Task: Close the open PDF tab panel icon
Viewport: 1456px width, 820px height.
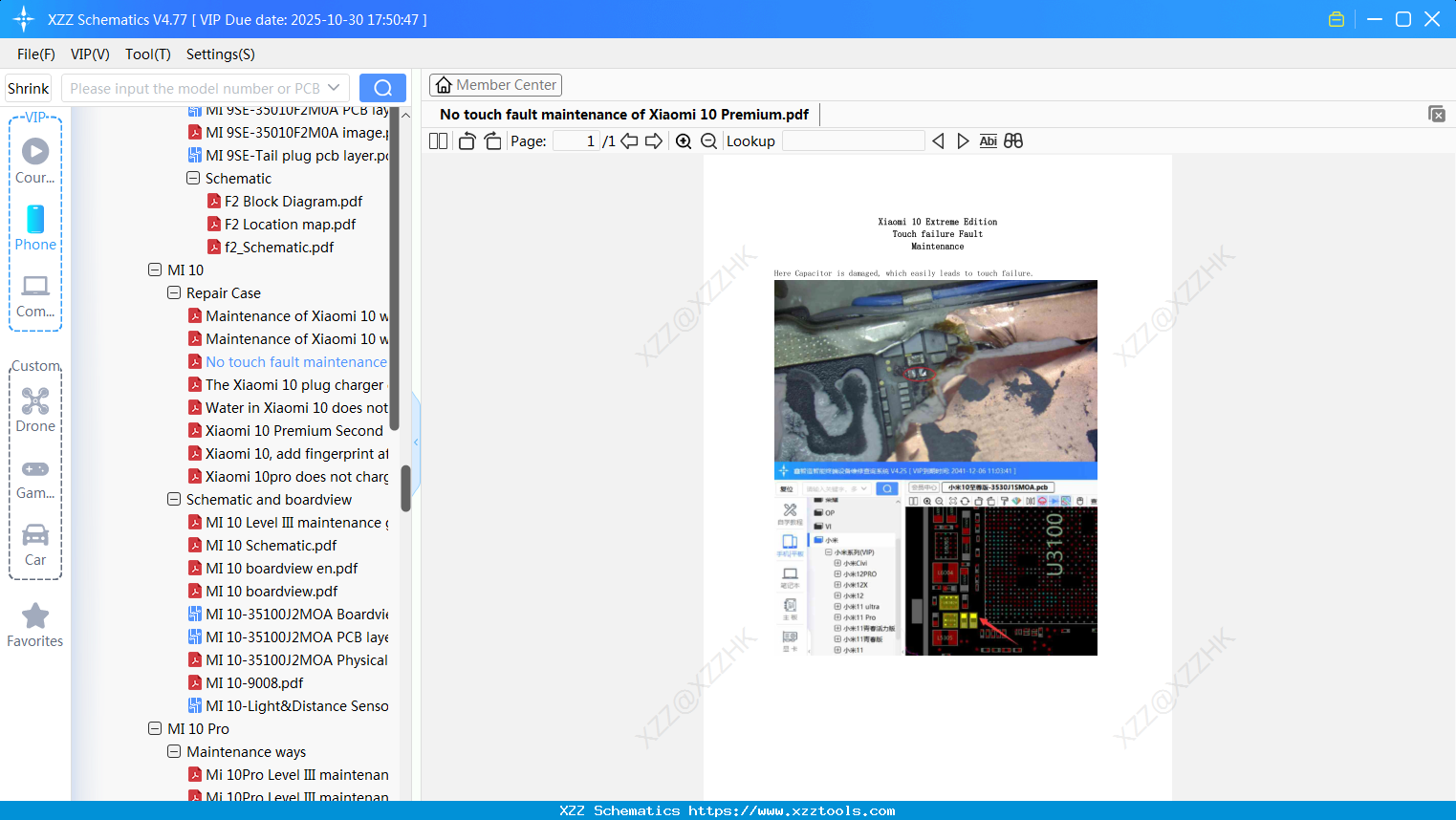Action: click(1437, 114)
